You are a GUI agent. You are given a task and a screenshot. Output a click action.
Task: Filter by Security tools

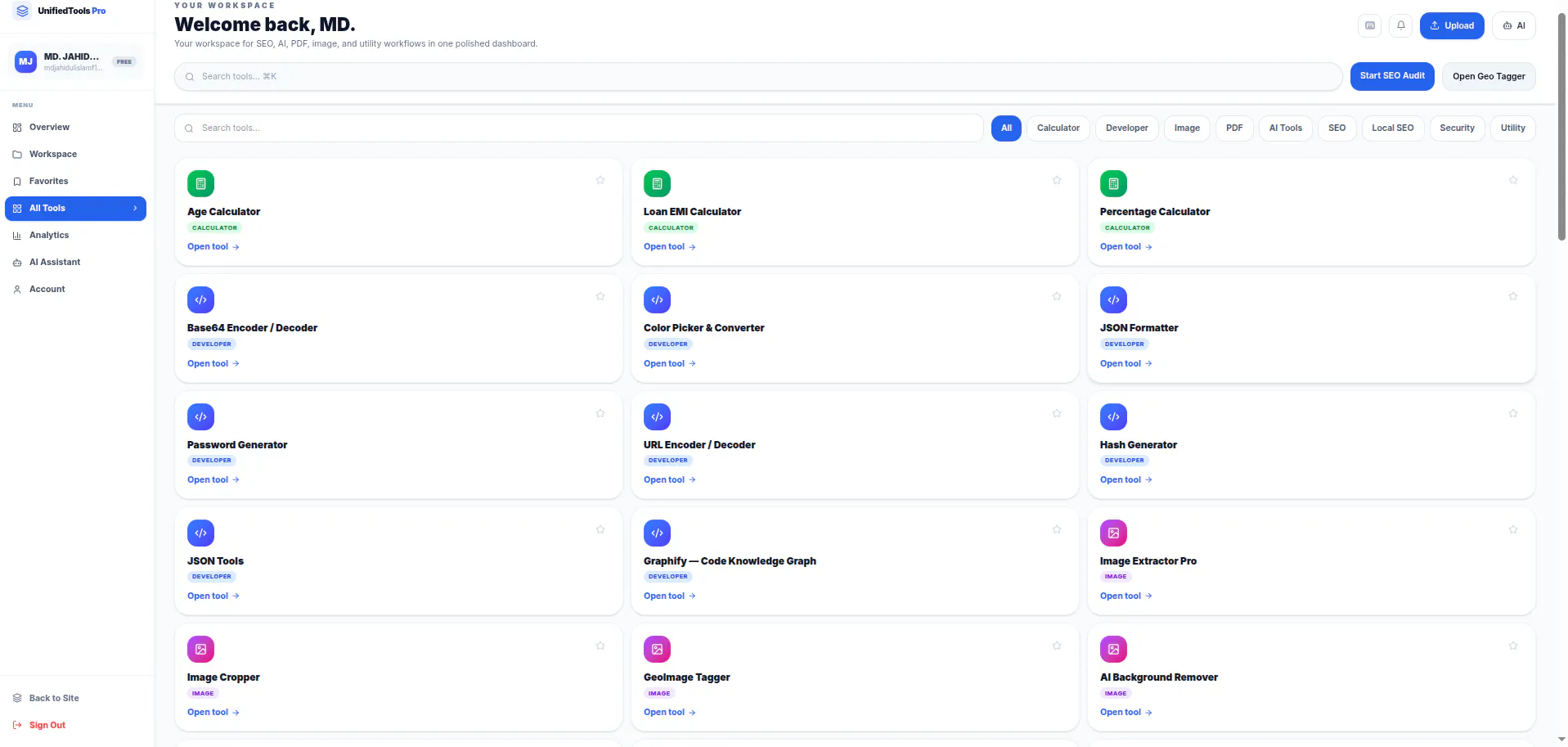tap(1458, 128)
